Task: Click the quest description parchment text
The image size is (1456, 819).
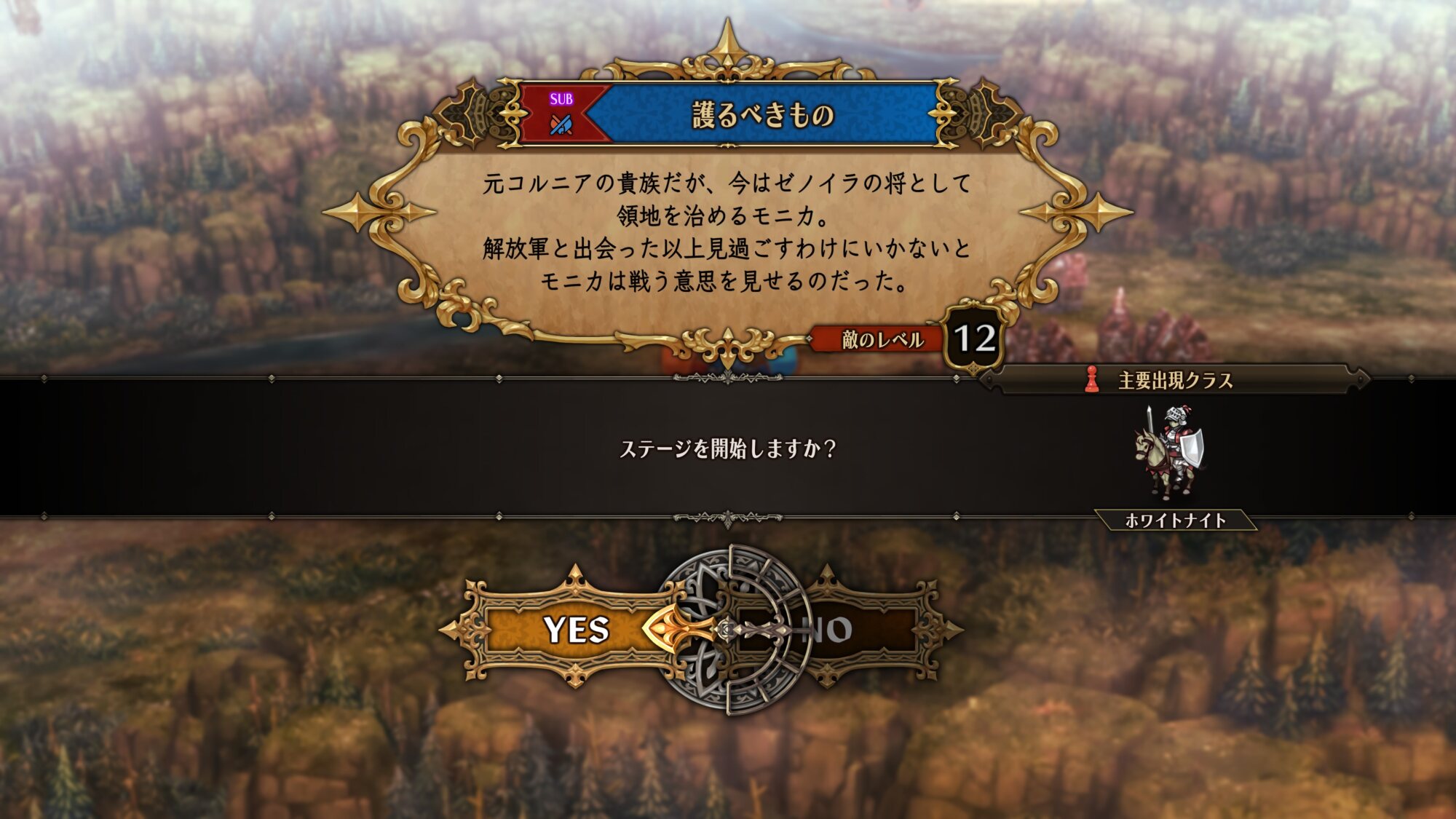Action: [x=727, y=232]
